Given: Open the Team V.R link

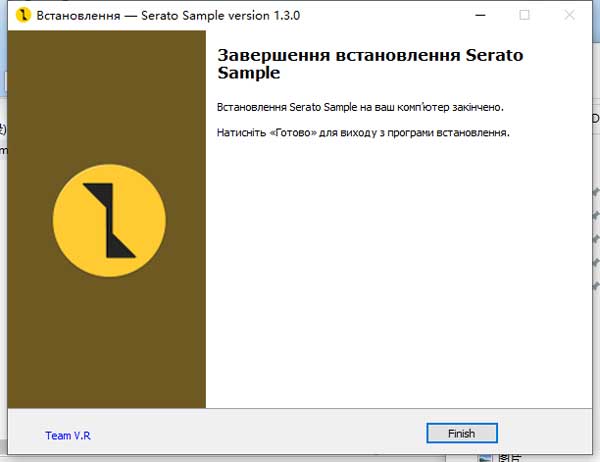Looking at the screenshot, I should 68,436.
